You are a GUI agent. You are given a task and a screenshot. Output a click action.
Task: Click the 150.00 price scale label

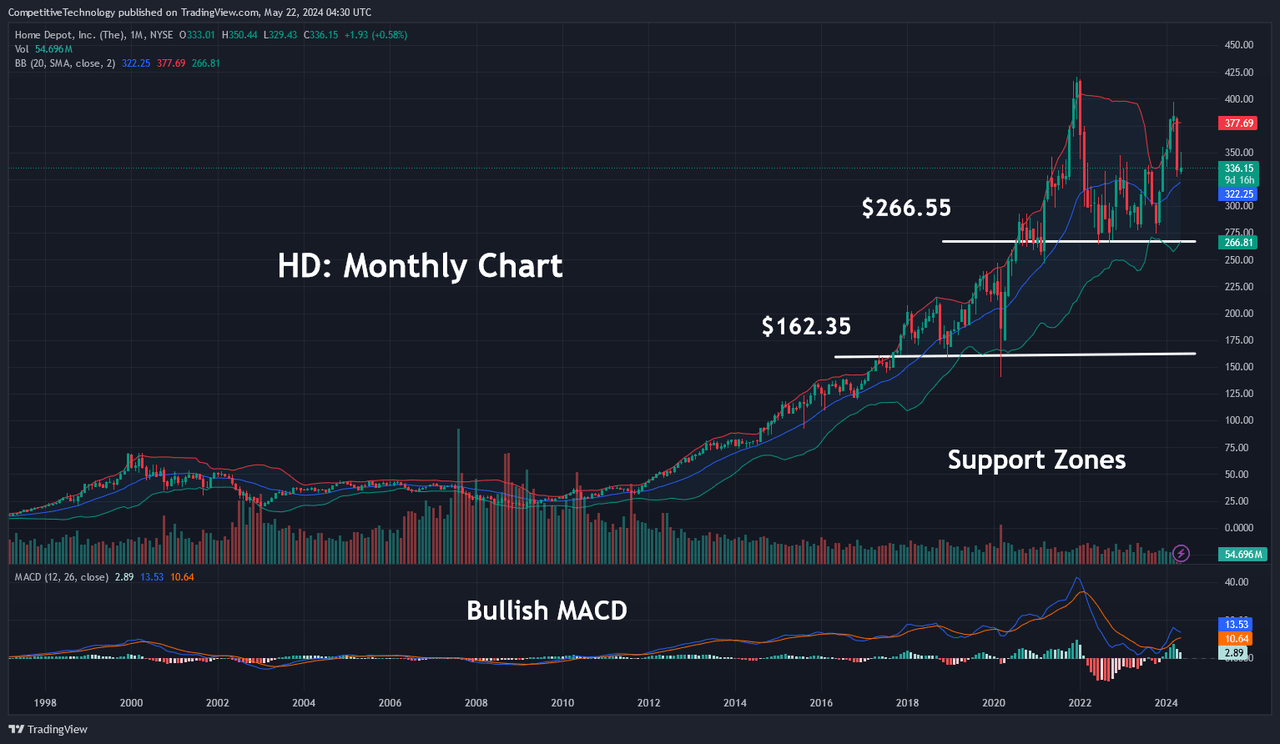click(x=1238, y=367)
